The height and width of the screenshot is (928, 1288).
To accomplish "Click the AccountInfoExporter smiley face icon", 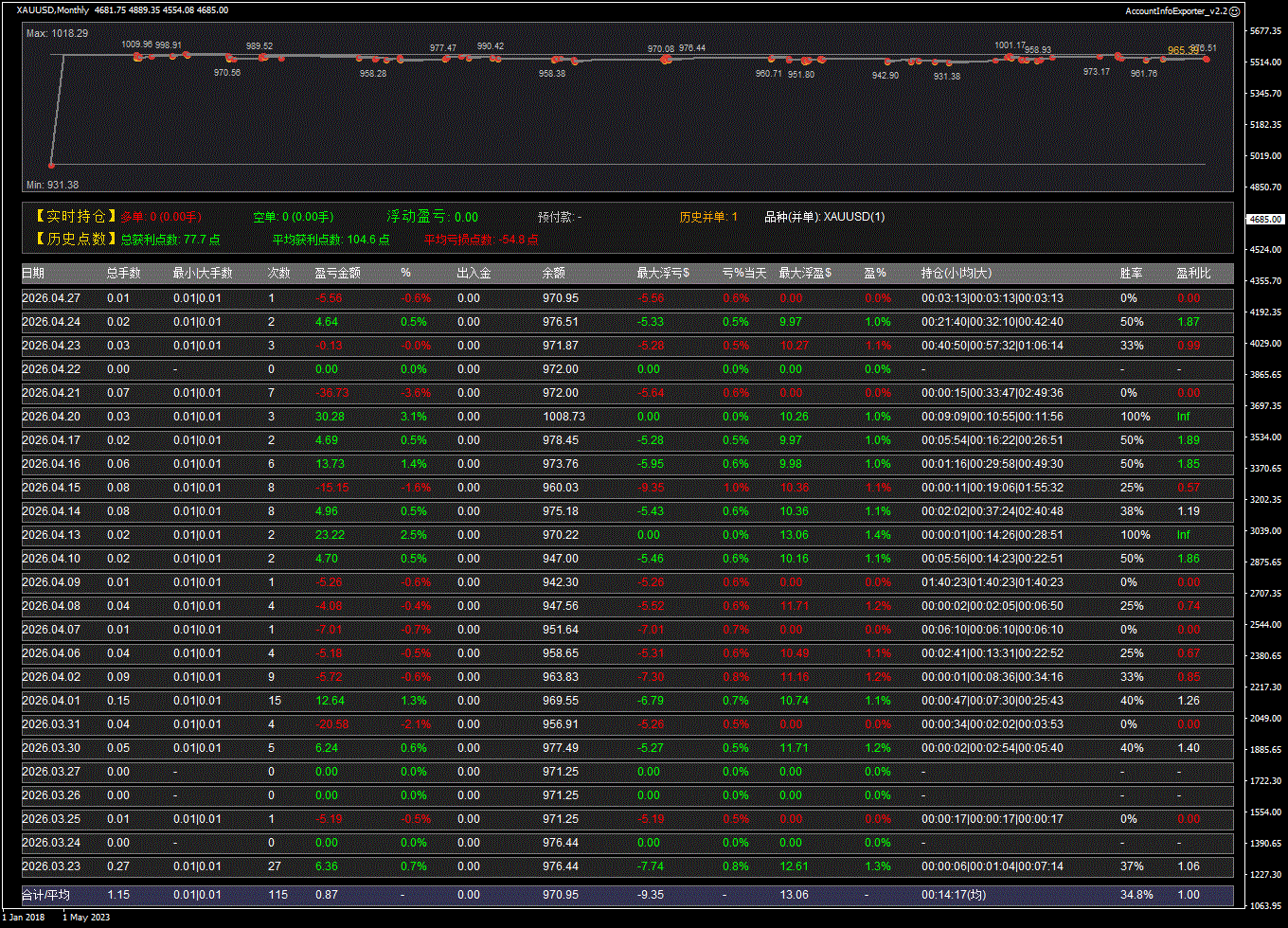I will click(x=1234, y=11).
